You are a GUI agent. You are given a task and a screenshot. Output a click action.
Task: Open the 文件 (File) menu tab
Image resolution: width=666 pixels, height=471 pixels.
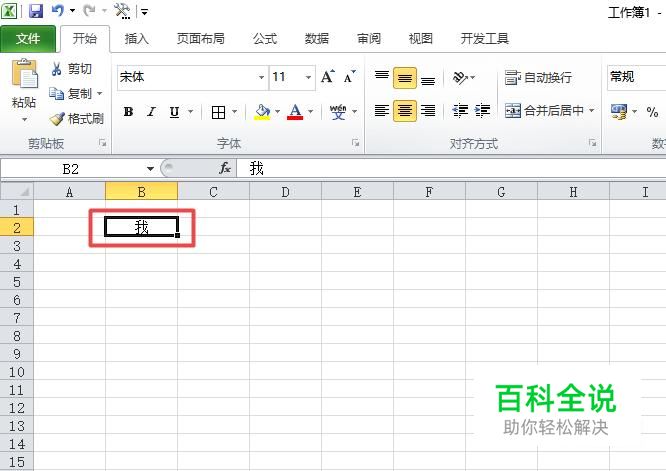coord(28,39)
